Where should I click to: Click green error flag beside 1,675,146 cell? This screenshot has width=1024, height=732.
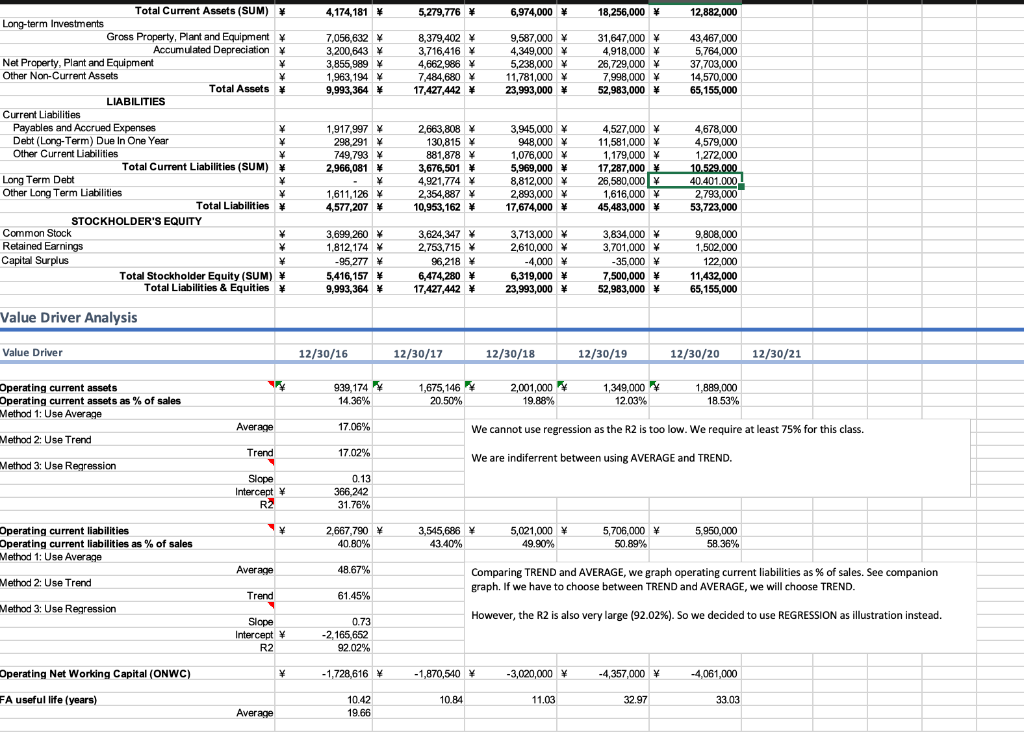[x=376, y=384]
